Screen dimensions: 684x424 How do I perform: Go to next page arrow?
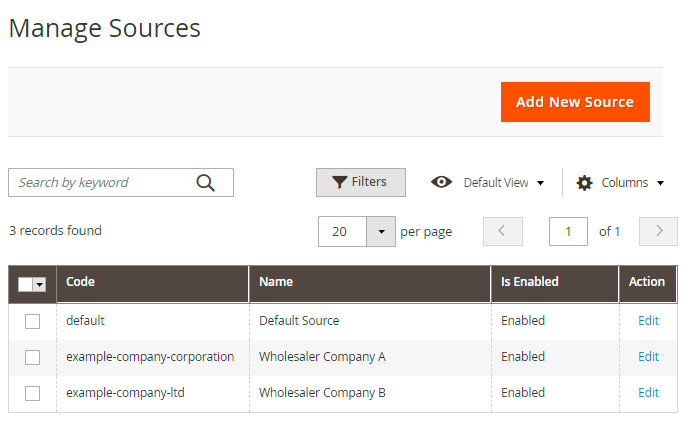(658, 231)
